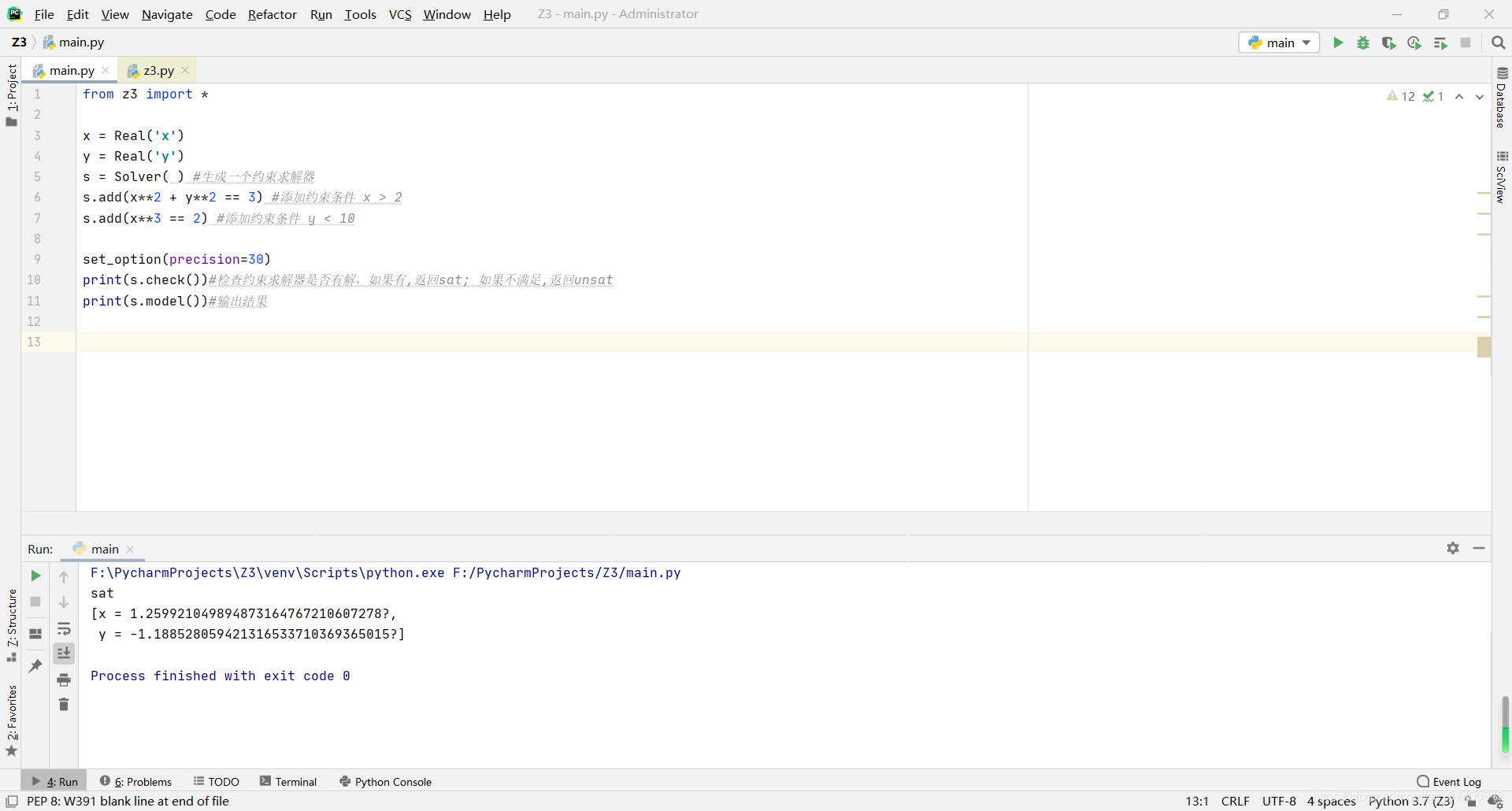Image resolution: width=1512 pixels, height=811 pixels.
Task: Go to the next highlighted error
Action: point(1480,97)
